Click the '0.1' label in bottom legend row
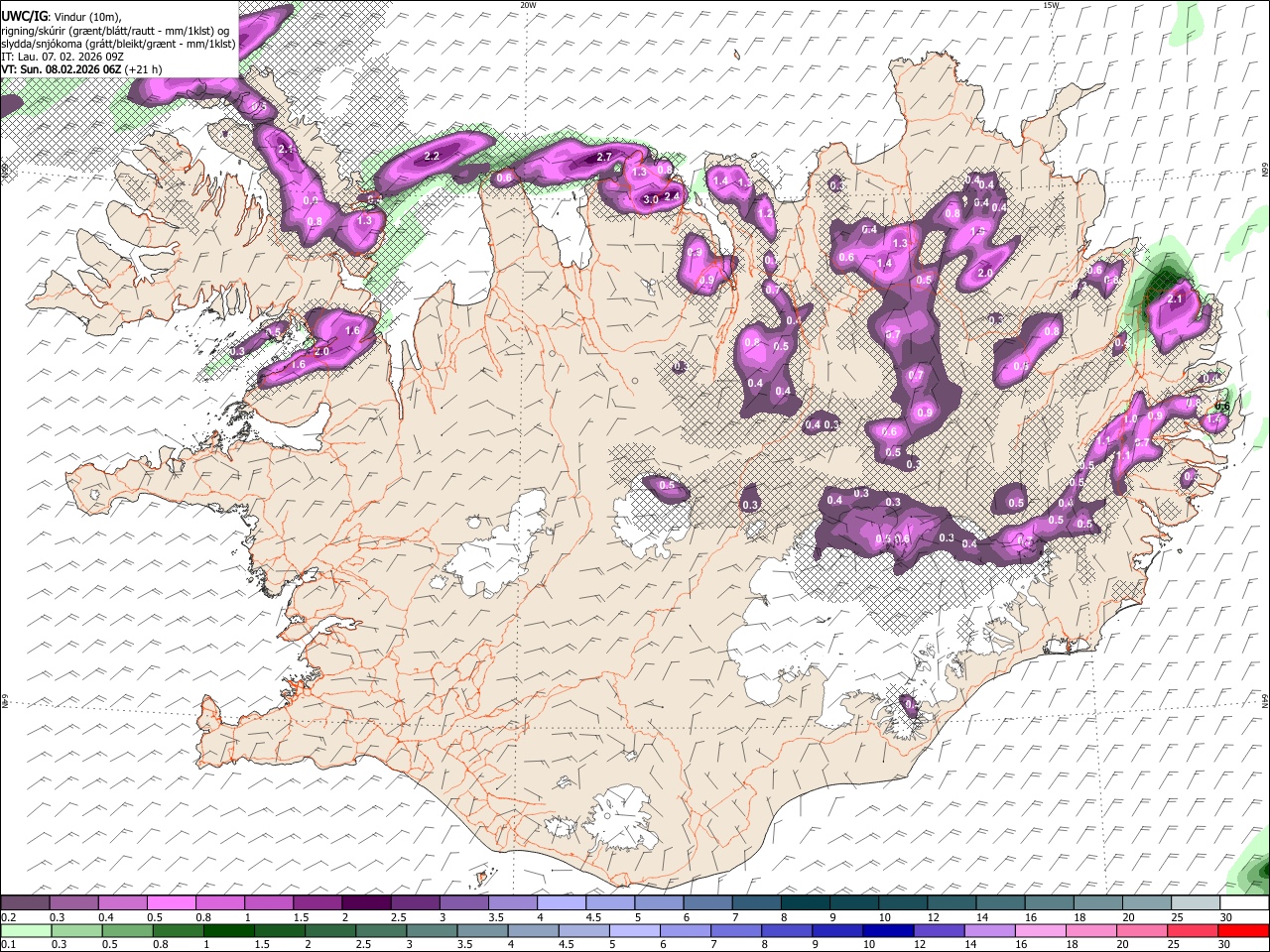1270x952 pixels. point(8,944)
